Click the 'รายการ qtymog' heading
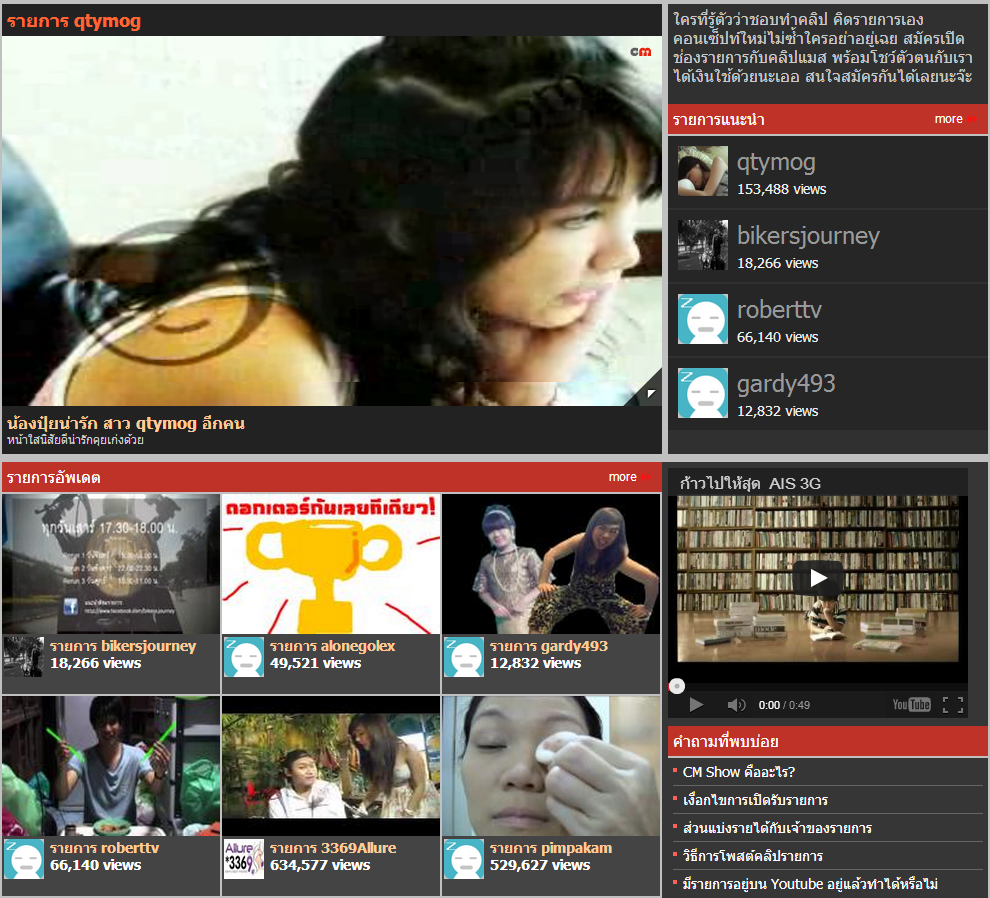 pos(74,21)
